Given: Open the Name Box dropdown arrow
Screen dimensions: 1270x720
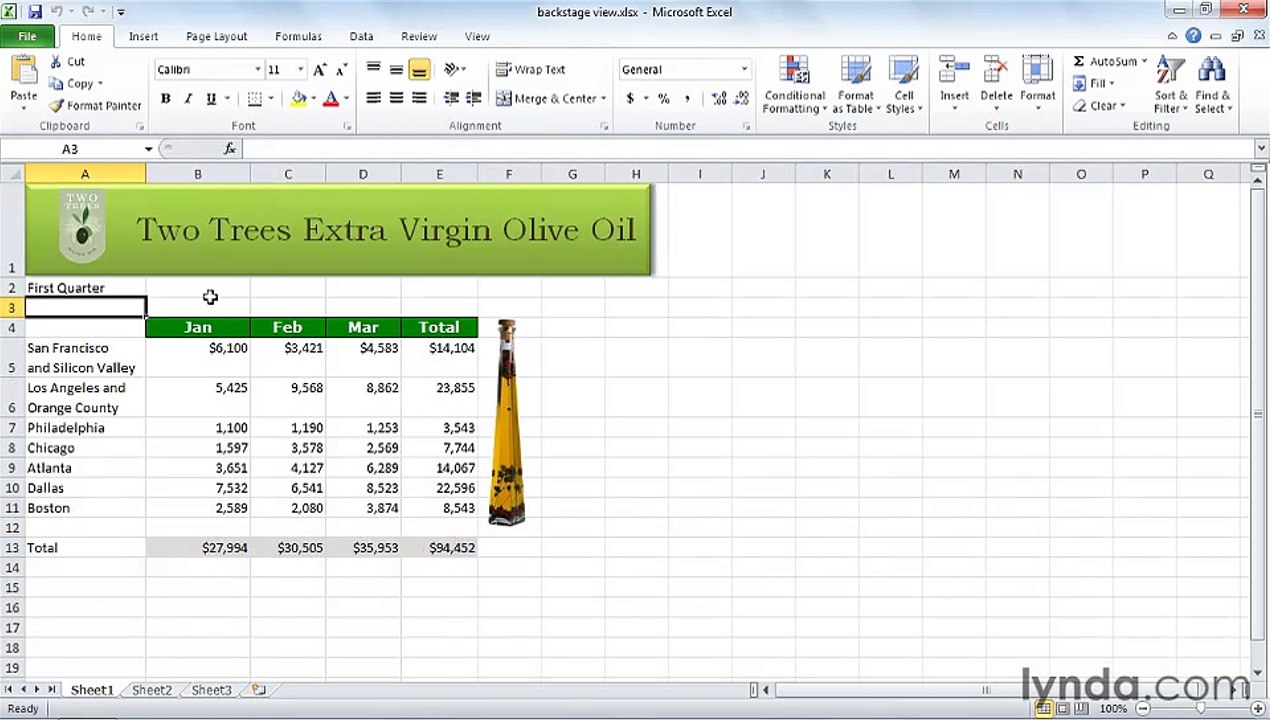Looking at the screenshot, I should tap(149, 149).
